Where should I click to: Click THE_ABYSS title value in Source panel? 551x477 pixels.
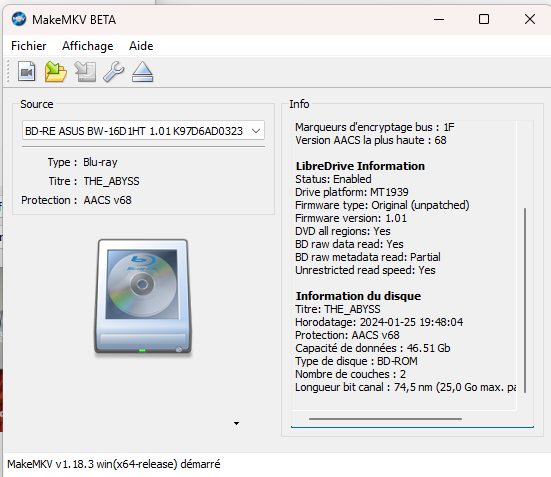click(111, 181)
